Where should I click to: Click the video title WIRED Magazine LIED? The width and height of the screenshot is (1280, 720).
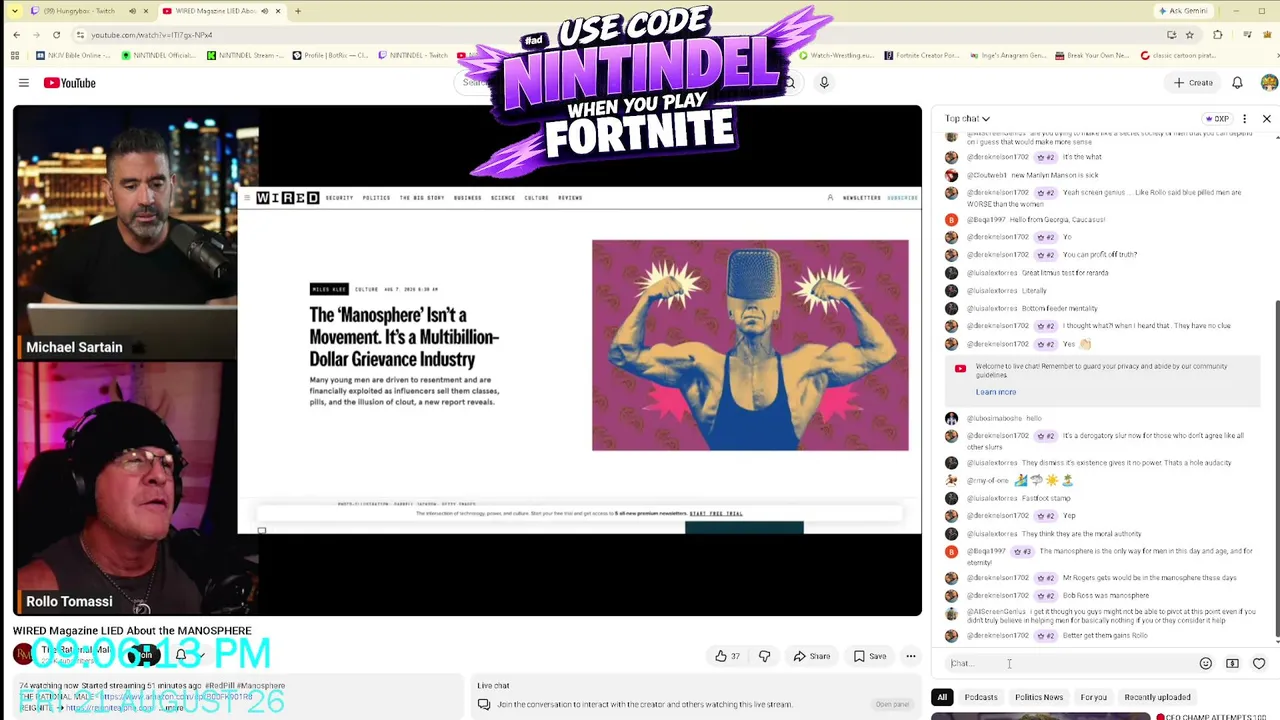(132, 631)
